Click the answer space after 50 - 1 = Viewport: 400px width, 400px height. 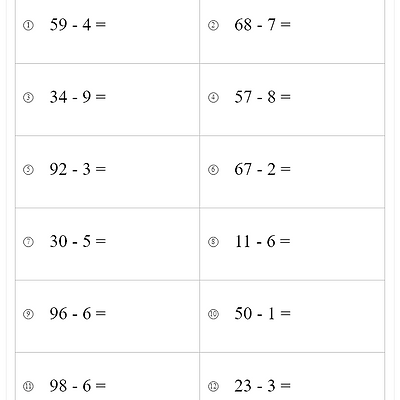pos(337,314)
